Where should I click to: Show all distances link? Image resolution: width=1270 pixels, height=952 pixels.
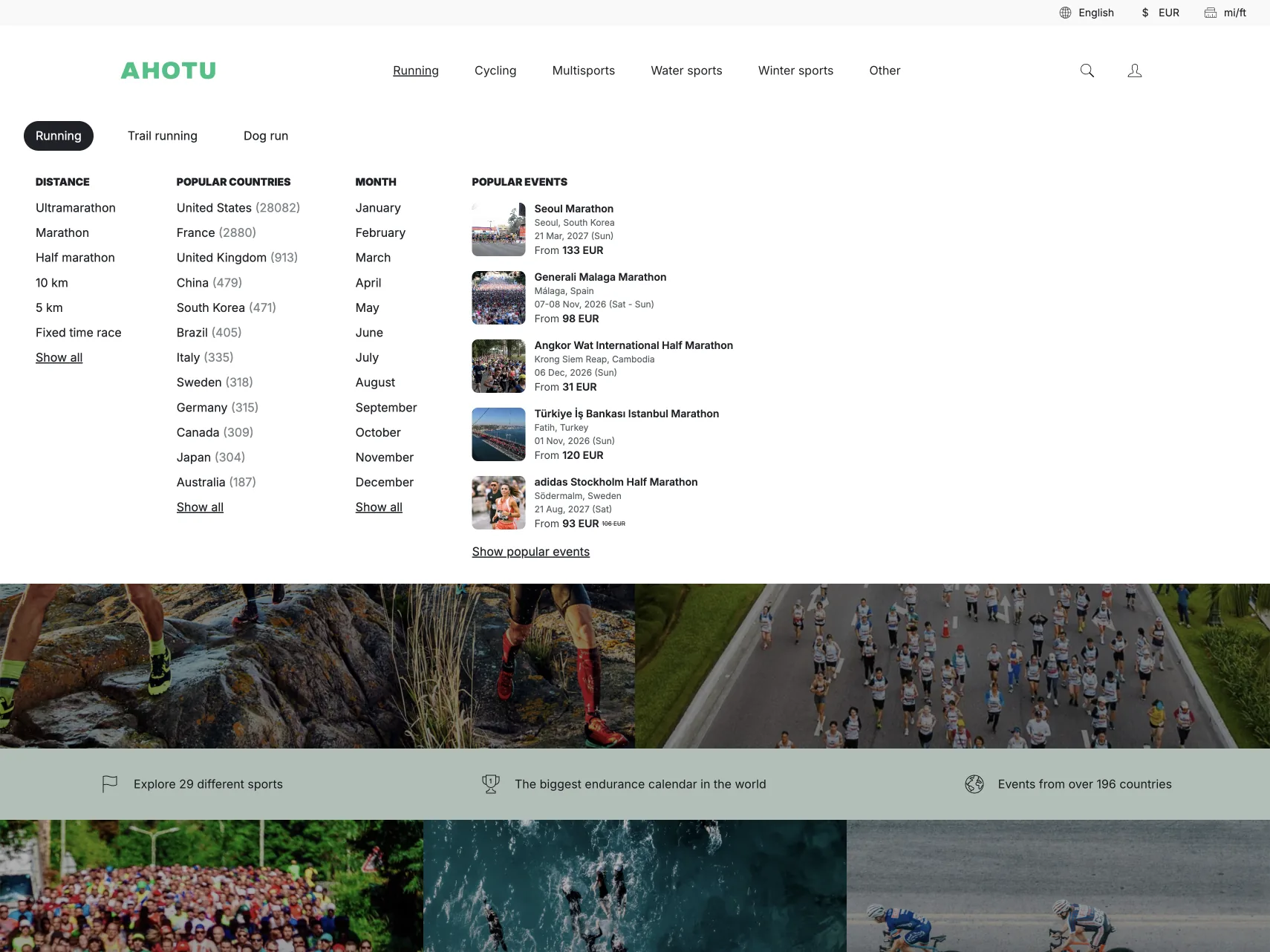59,358
